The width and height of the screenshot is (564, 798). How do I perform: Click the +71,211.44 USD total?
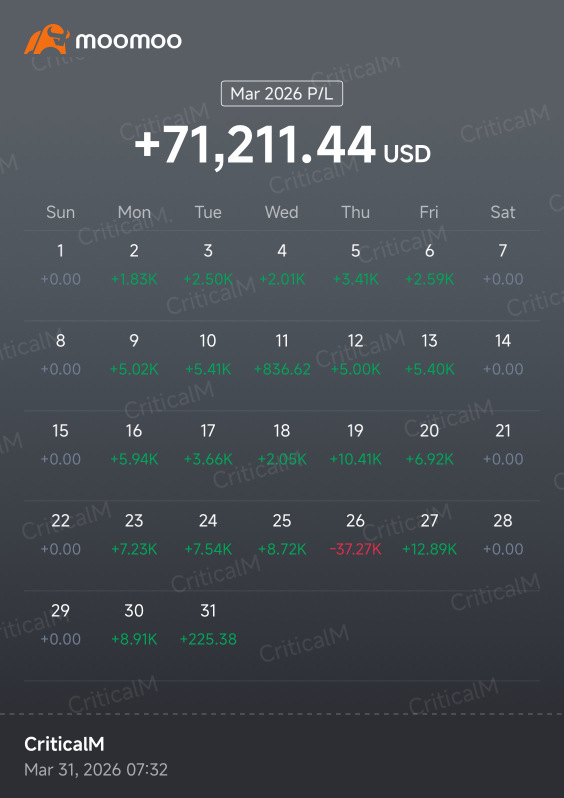(x=282, y=146)
